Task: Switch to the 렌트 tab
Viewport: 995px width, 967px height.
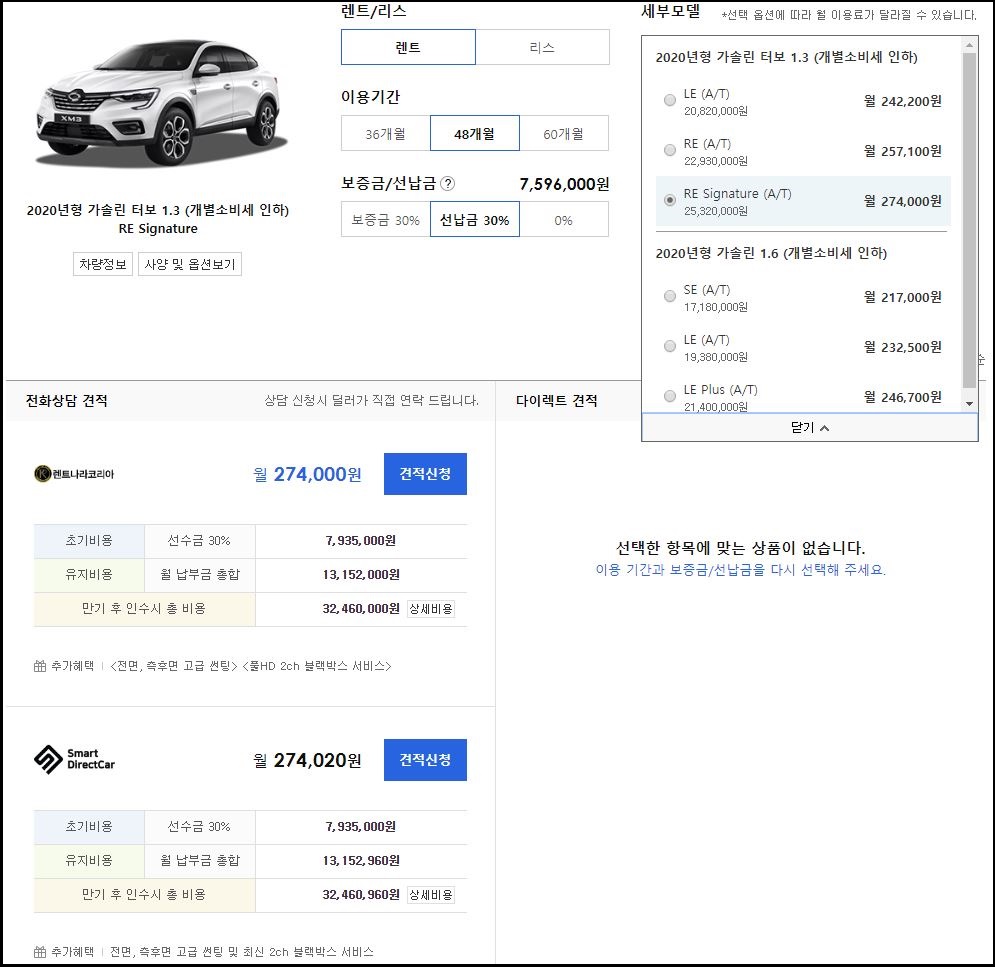Action: point(408,47)
